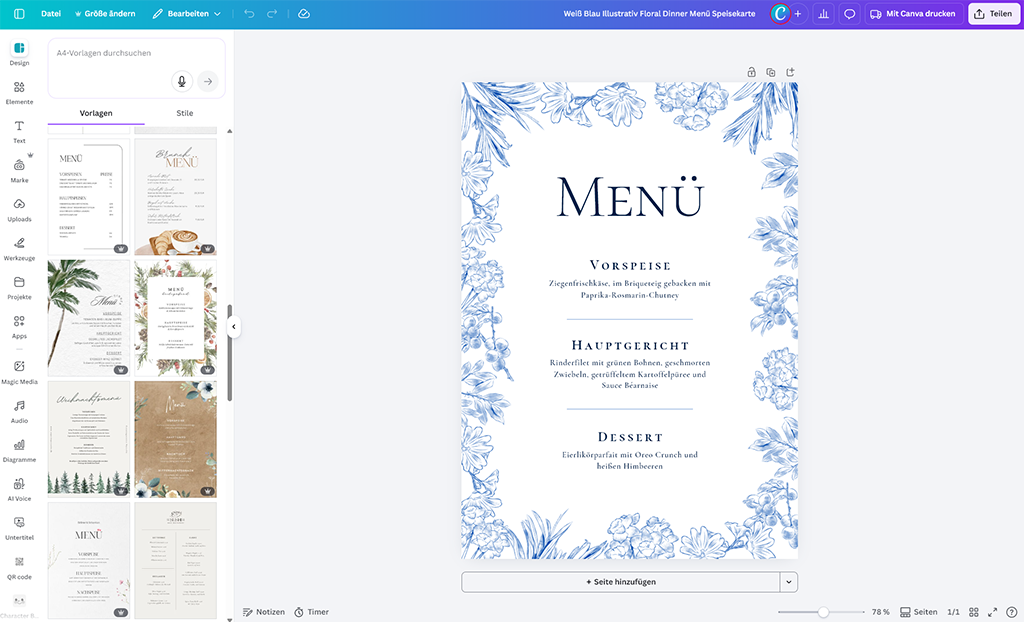1024x622 pixels.
Task: Expand the Bearbeiten dropdown
Action: (x=187, y=14)
